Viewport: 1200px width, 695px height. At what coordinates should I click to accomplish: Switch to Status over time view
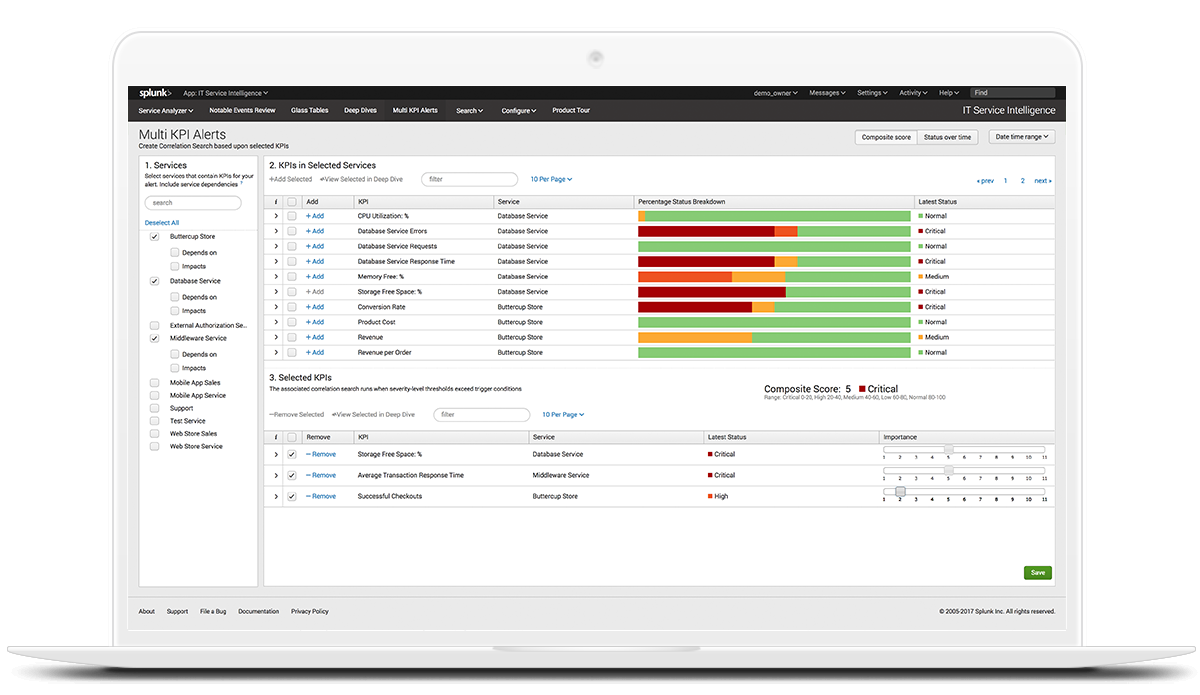[x=947, y=137]
